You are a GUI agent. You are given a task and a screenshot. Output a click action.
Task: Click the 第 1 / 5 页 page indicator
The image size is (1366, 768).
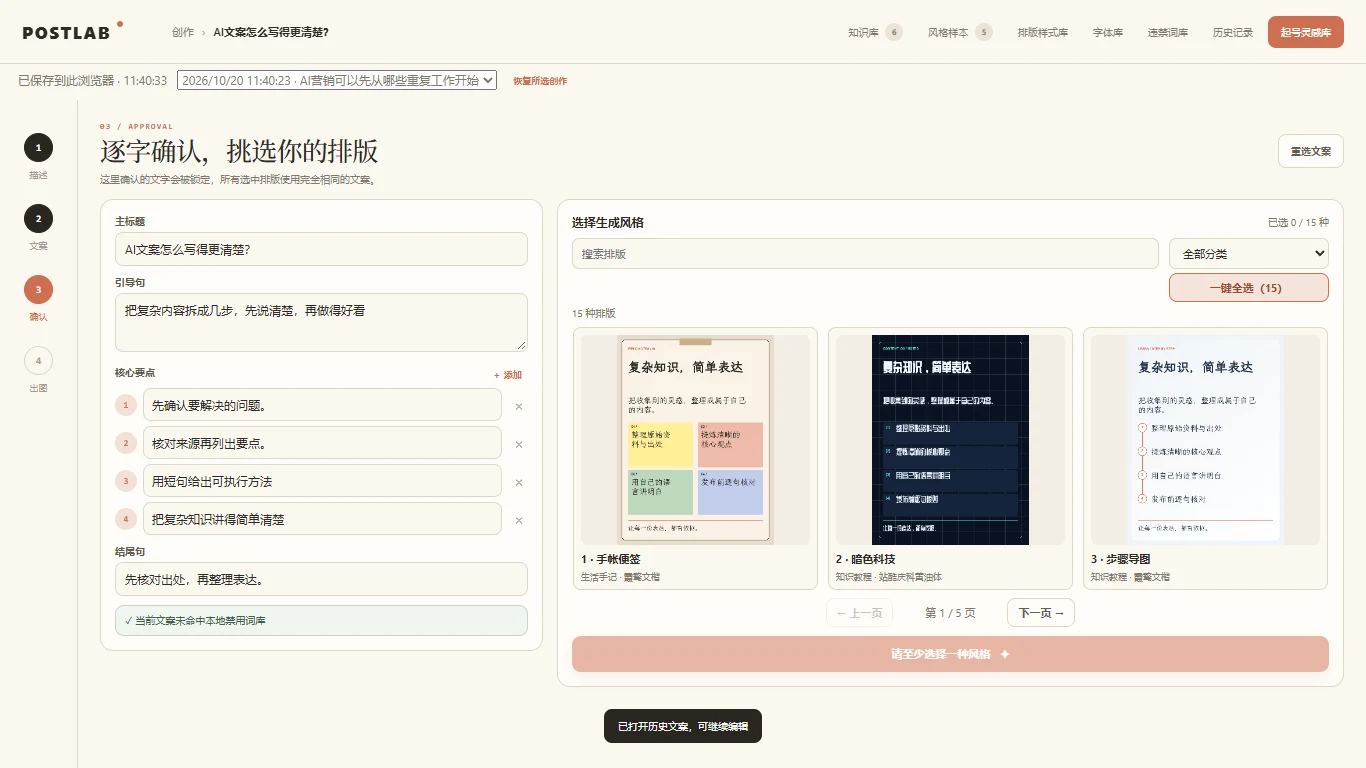[950, 613]
